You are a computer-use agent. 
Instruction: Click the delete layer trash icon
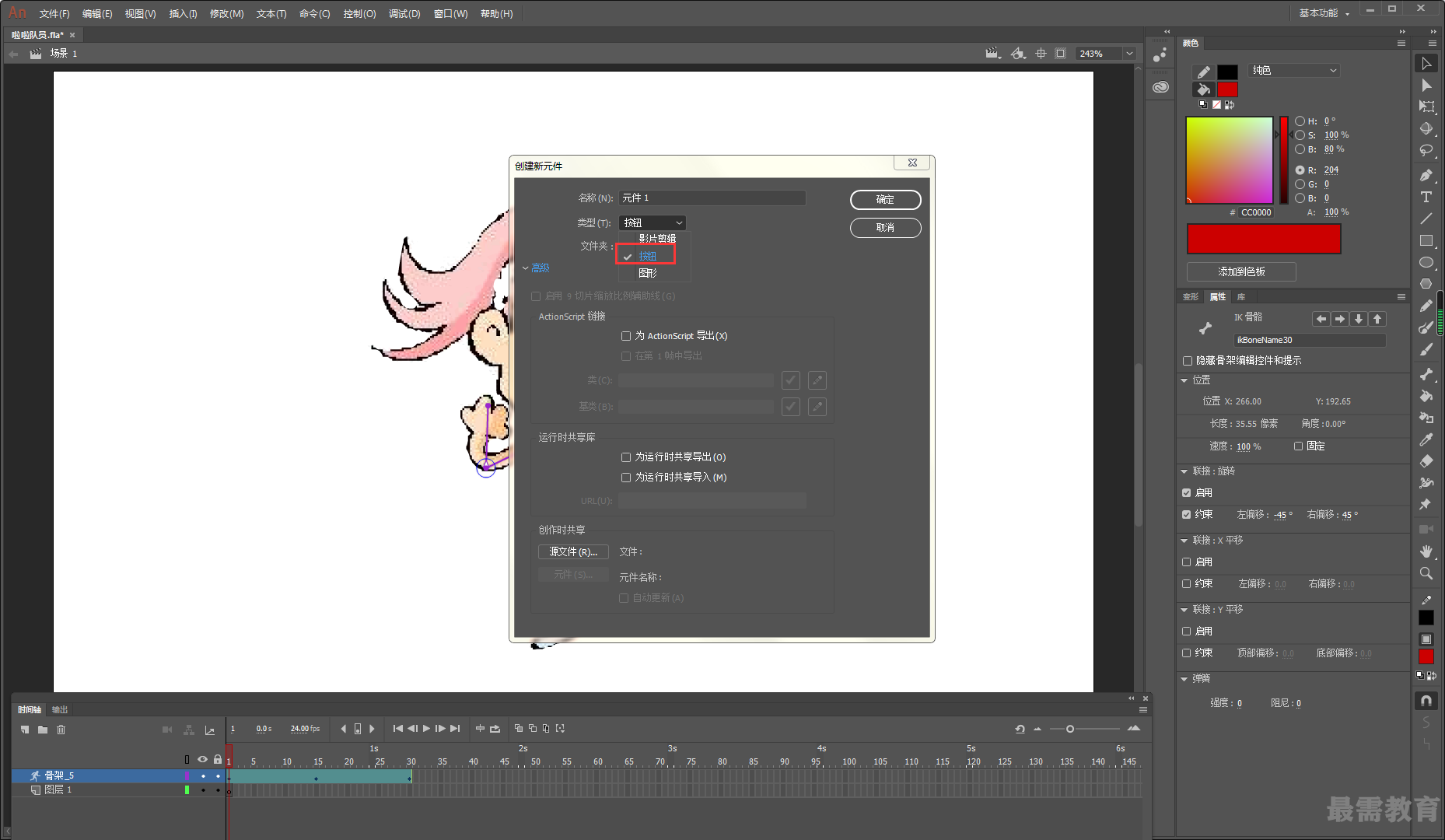tap(61, 730)
